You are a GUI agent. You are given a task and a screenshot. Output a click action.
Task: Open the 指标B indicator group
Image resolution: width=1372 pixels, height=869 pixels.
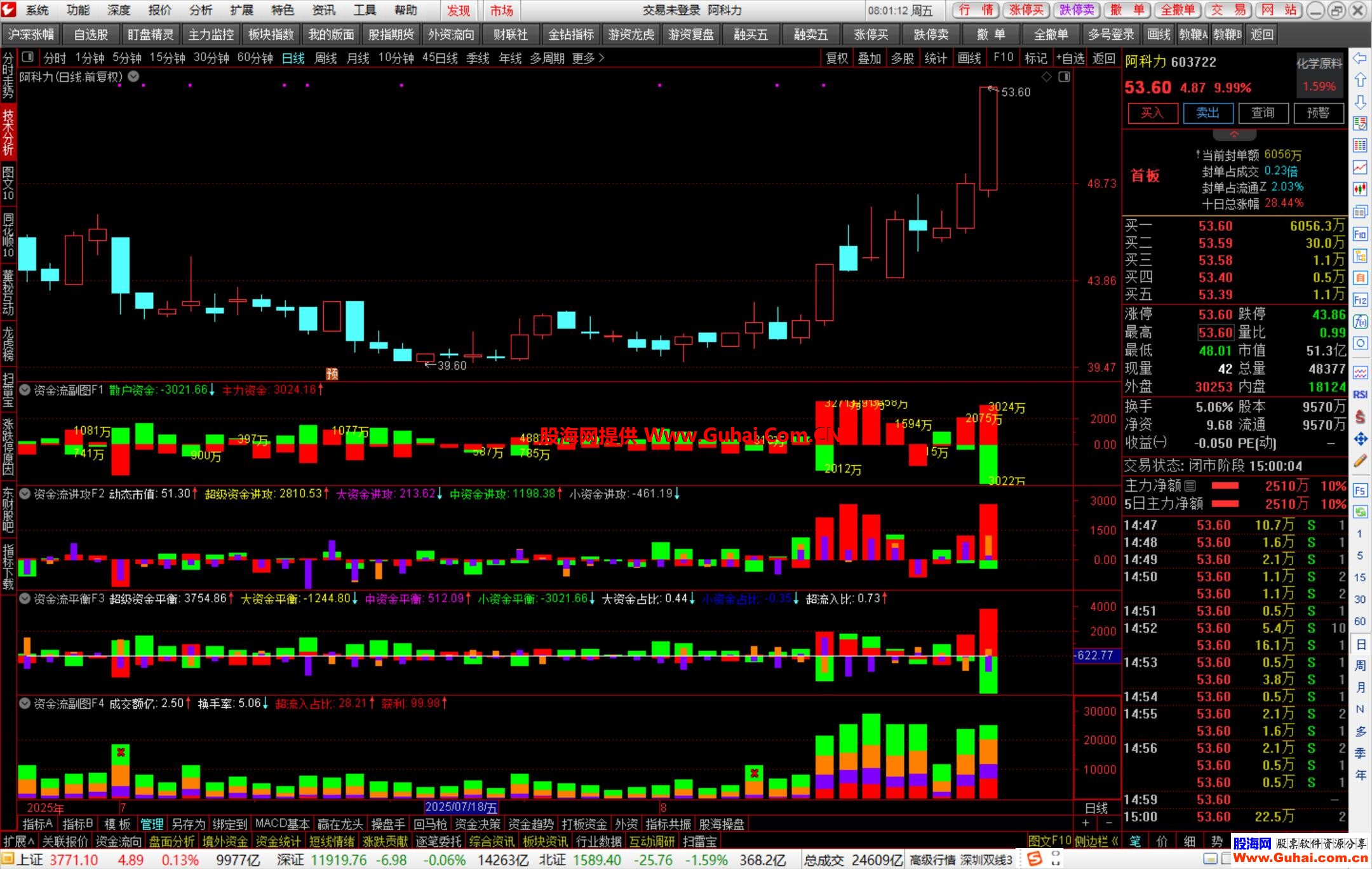coord(78,824)
